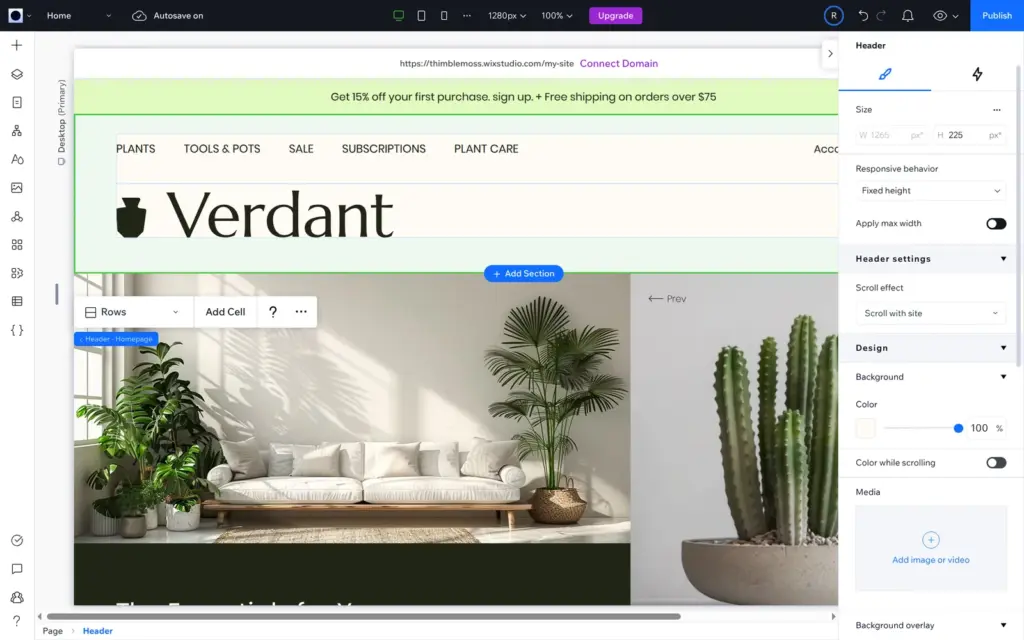Select the Page breadcrumb
This screenshot has height=640, width=1024.
pos(53,631)
